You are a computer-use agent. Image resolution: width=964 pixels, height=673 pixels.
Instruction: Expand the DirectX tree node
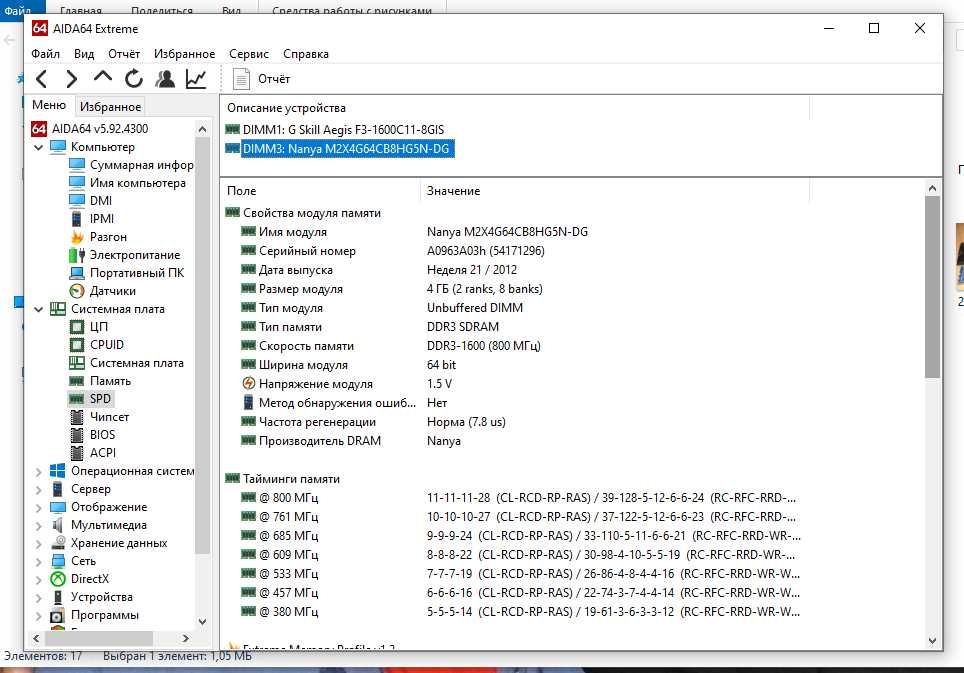(x=38, y=580)
